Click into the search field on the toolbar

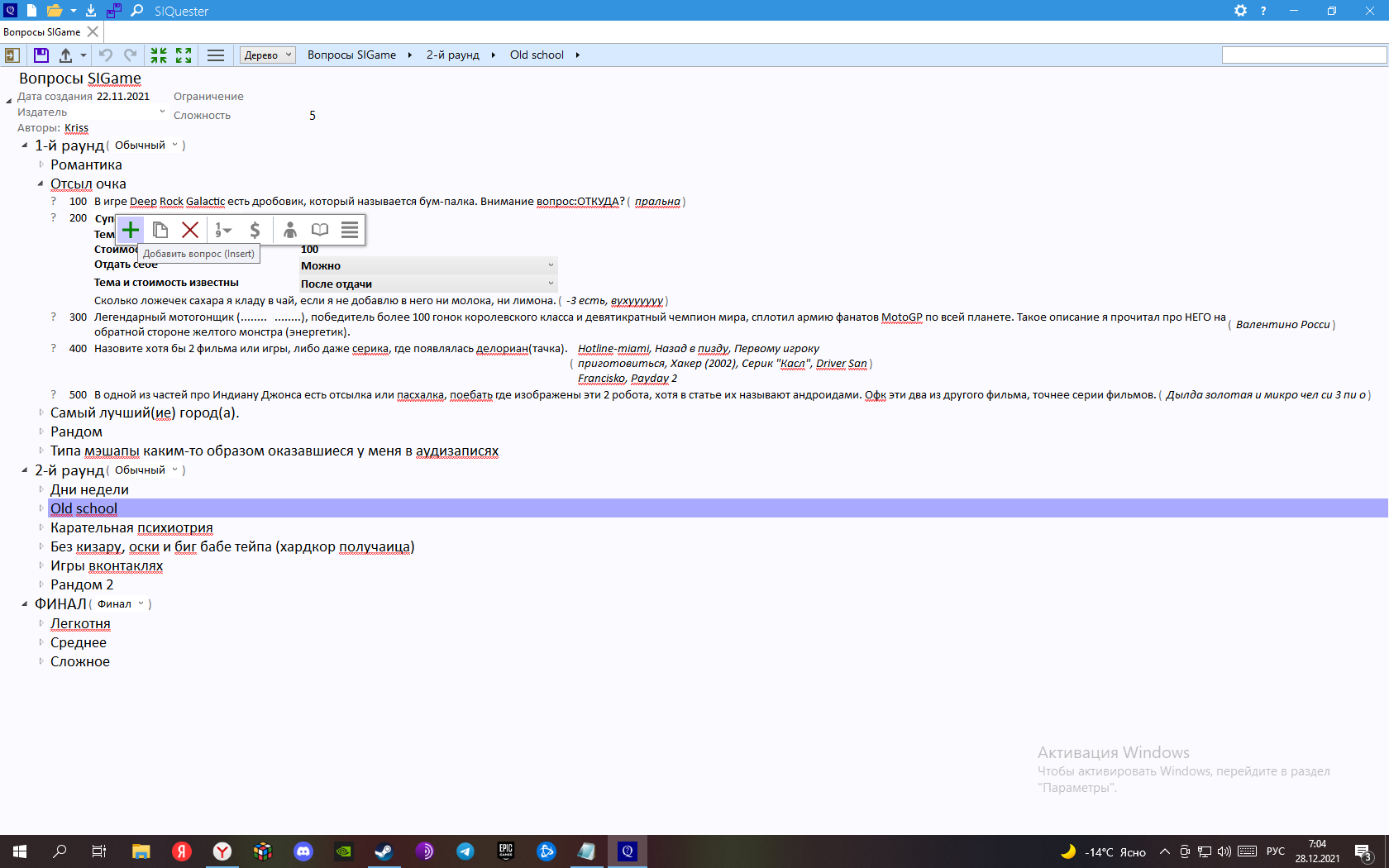coord(1304,55)
